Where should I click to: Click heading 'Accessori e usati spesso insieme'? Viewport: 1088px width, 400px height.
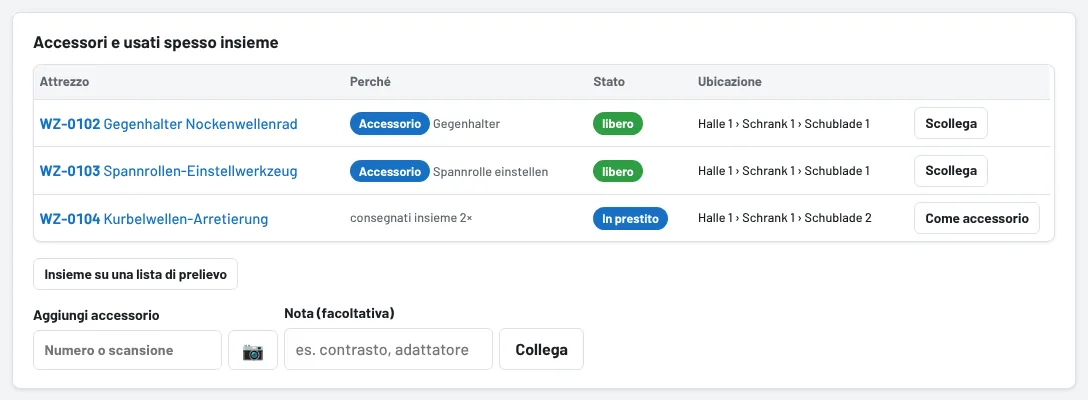coord(156,42)
